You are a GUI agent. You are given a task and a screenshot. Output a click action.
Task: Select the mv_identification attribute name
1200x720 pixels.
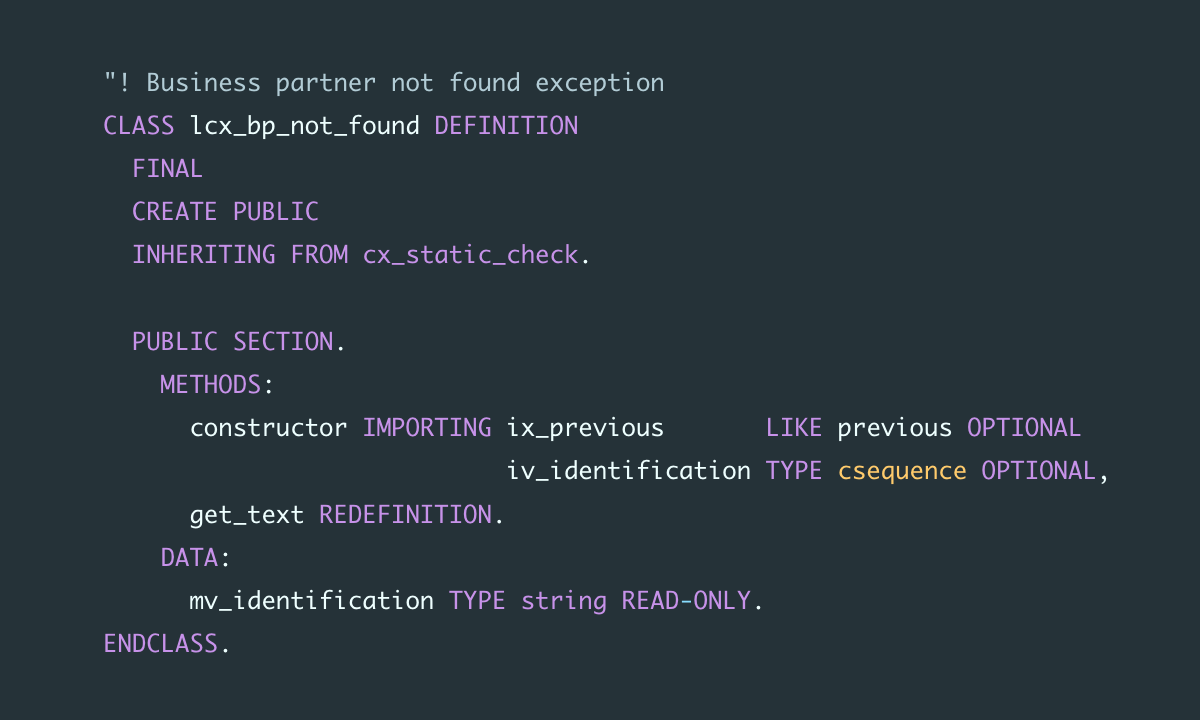(311, 601)
